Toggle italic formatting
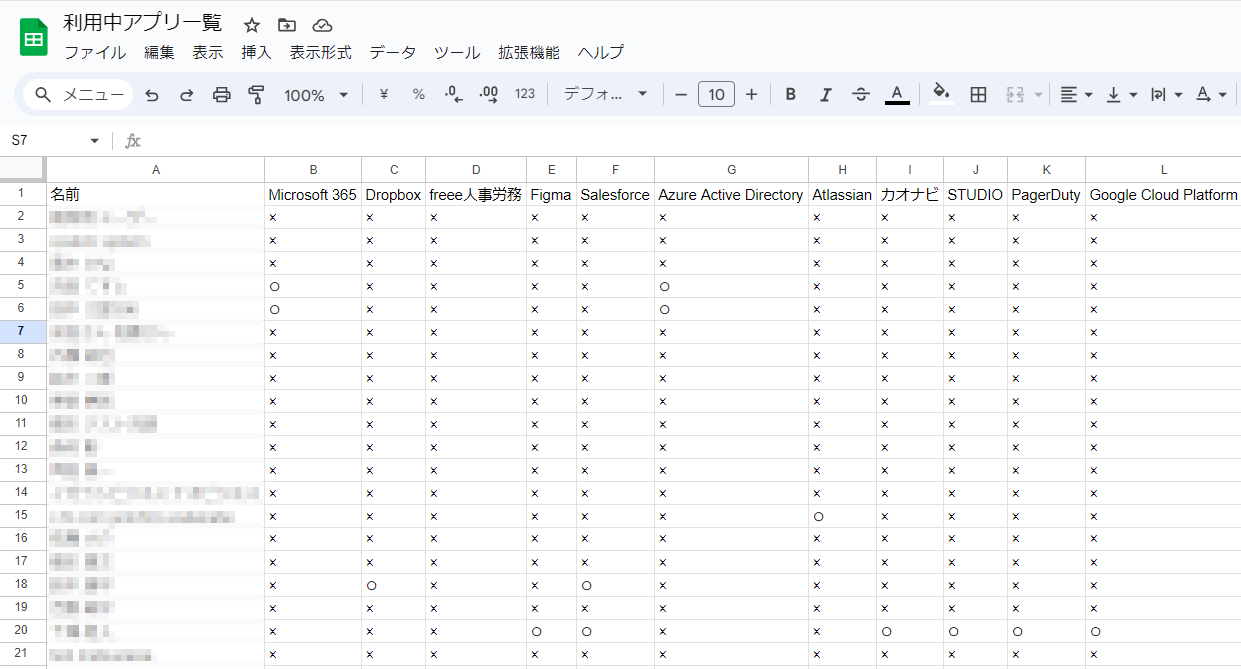Viewport: 1241px width, 669px height. (x=826, y=95)
